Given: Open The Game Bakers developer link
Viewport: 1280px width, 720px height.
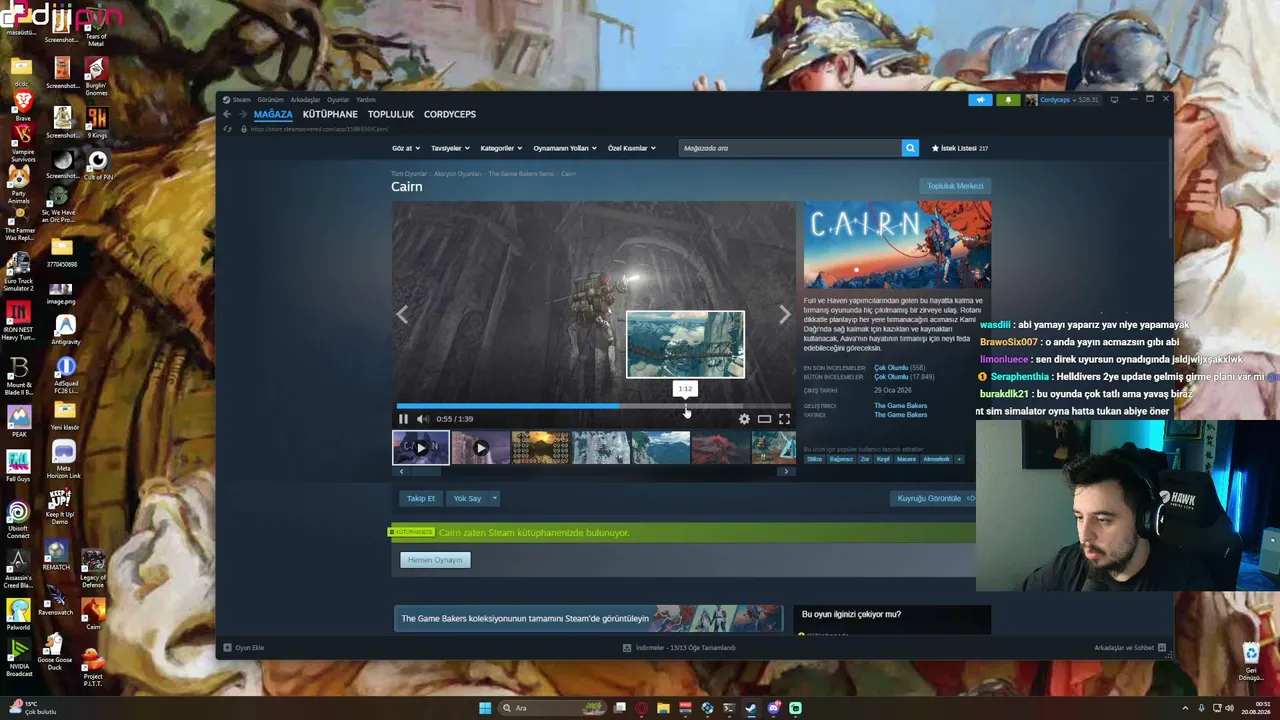Looking at the screenshot, I should 901,406.
